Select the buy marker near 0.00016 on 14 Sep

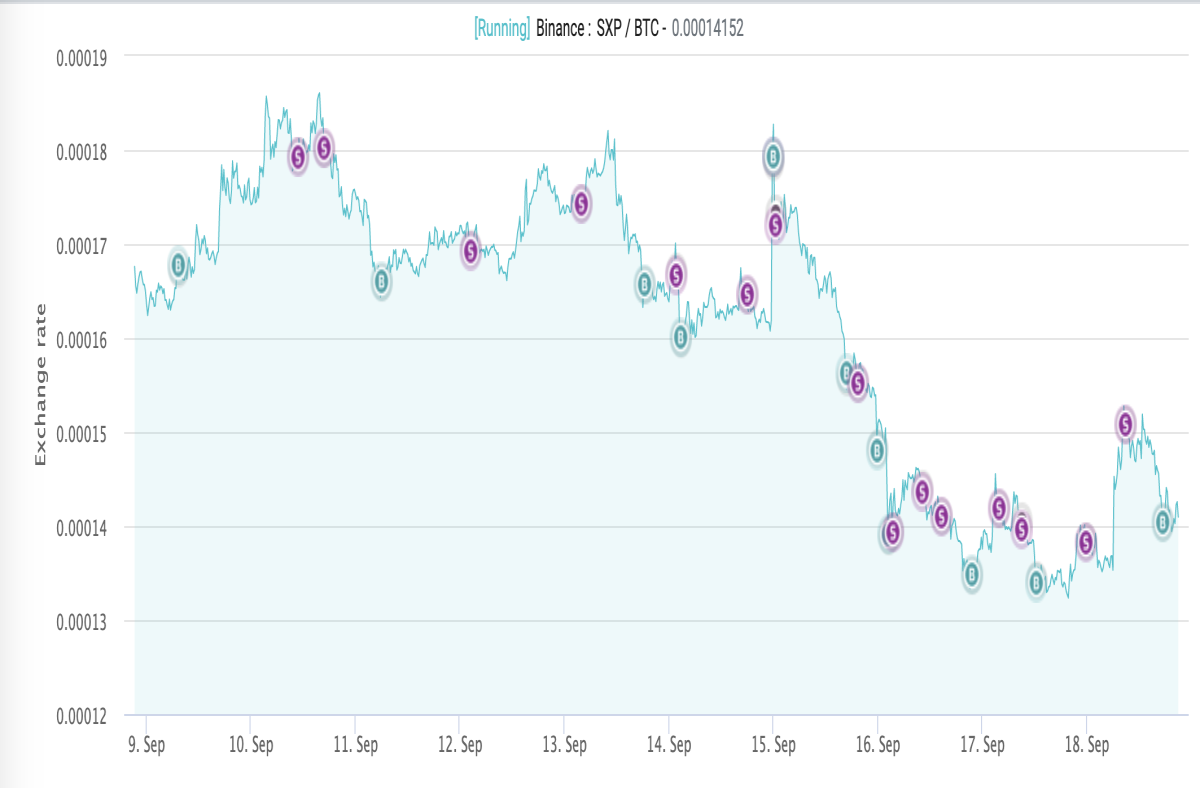tap(680, 338)
